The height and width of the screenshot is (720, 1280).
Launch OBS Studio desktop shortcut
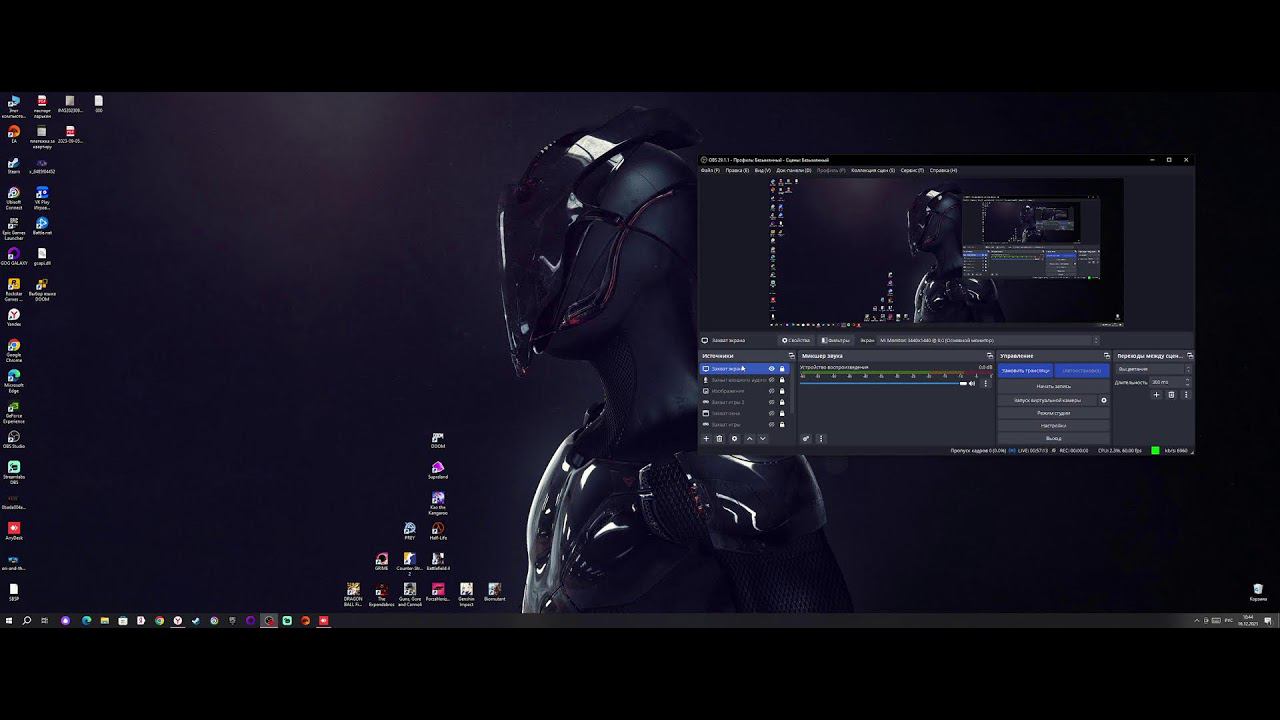pyautogui.click(x=14, y=440)
